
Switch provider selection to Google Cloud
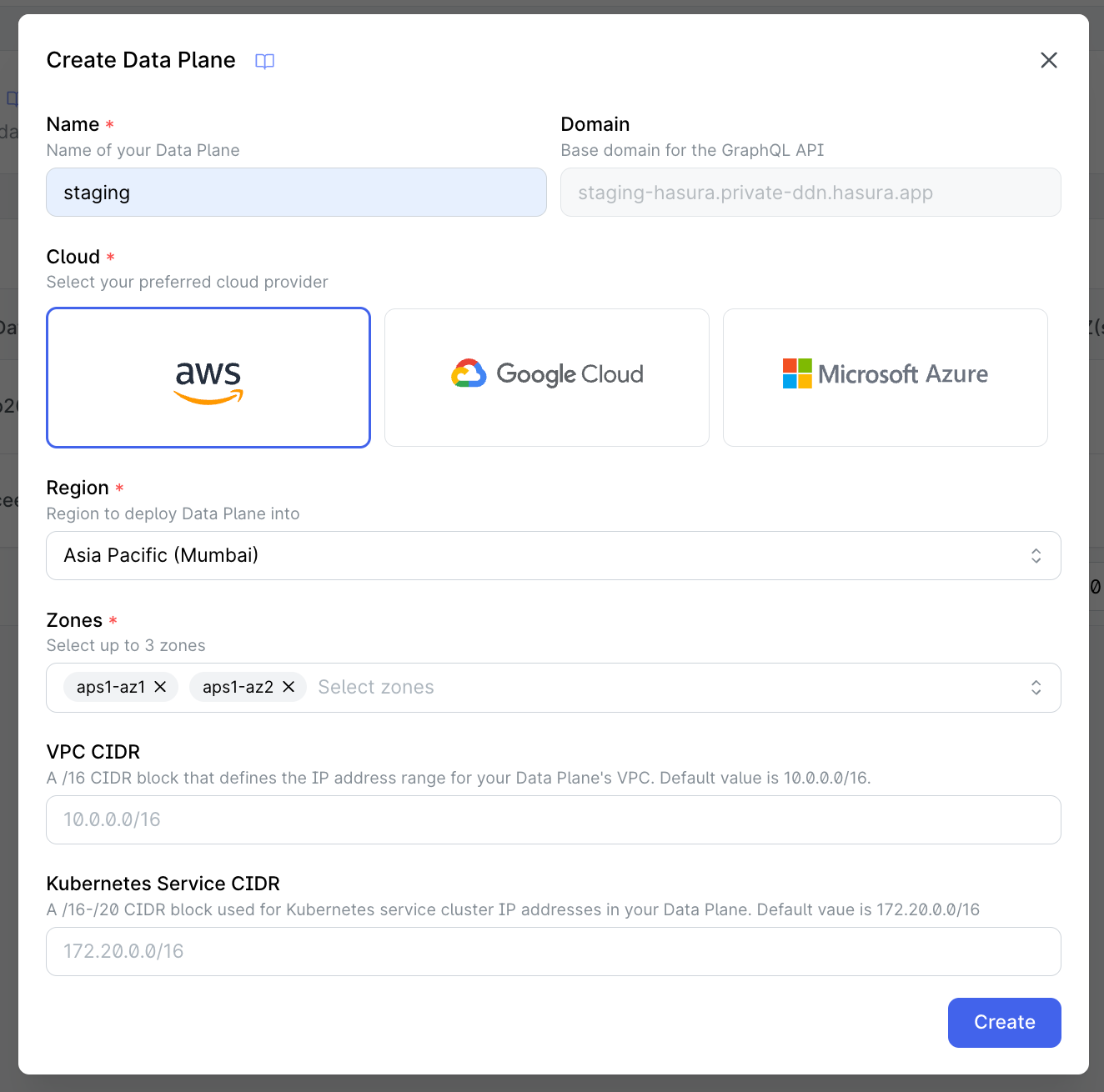tap(546, 377)
